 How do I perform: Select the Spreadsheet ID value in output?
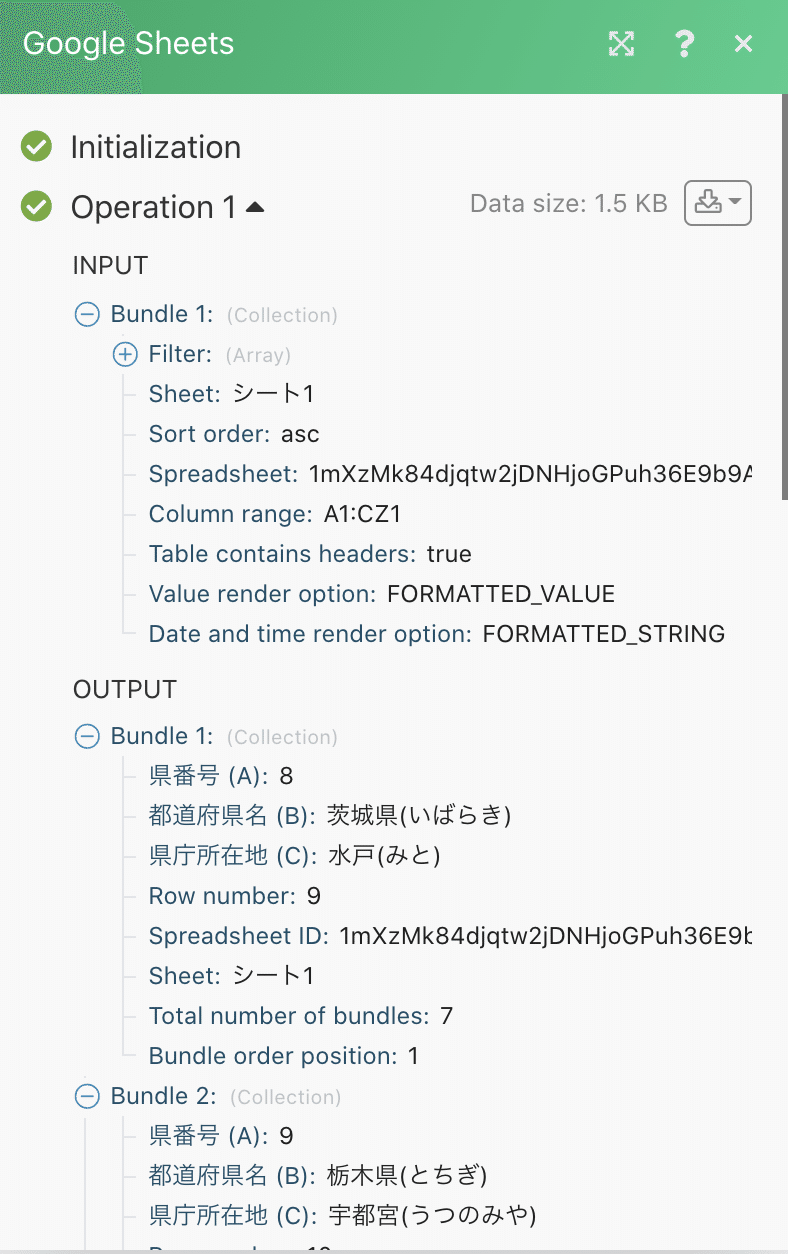545,936
